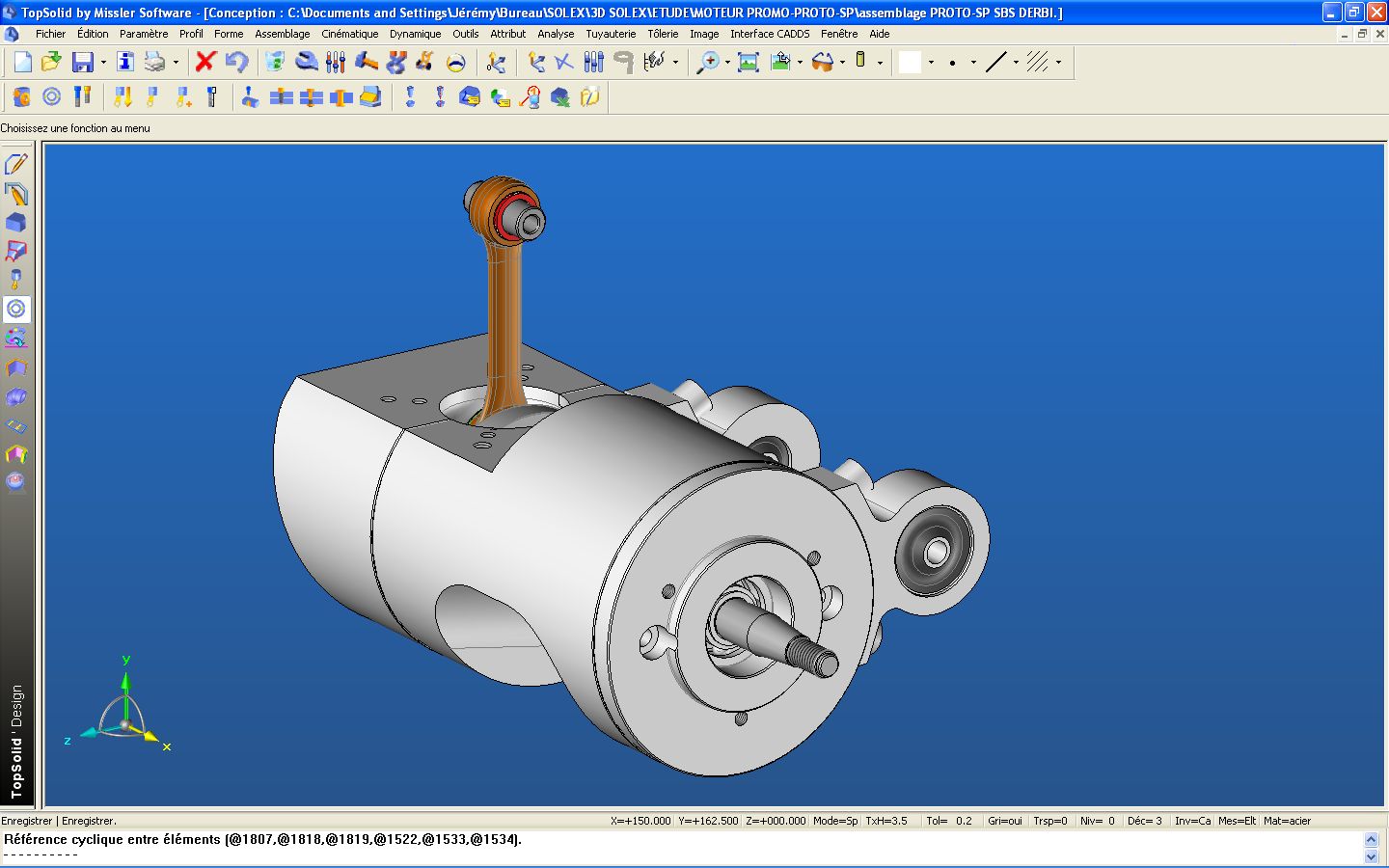Click the zoom-to-fit view icon
This screenshot has height=868, width=1389.
tap(748, 63)
